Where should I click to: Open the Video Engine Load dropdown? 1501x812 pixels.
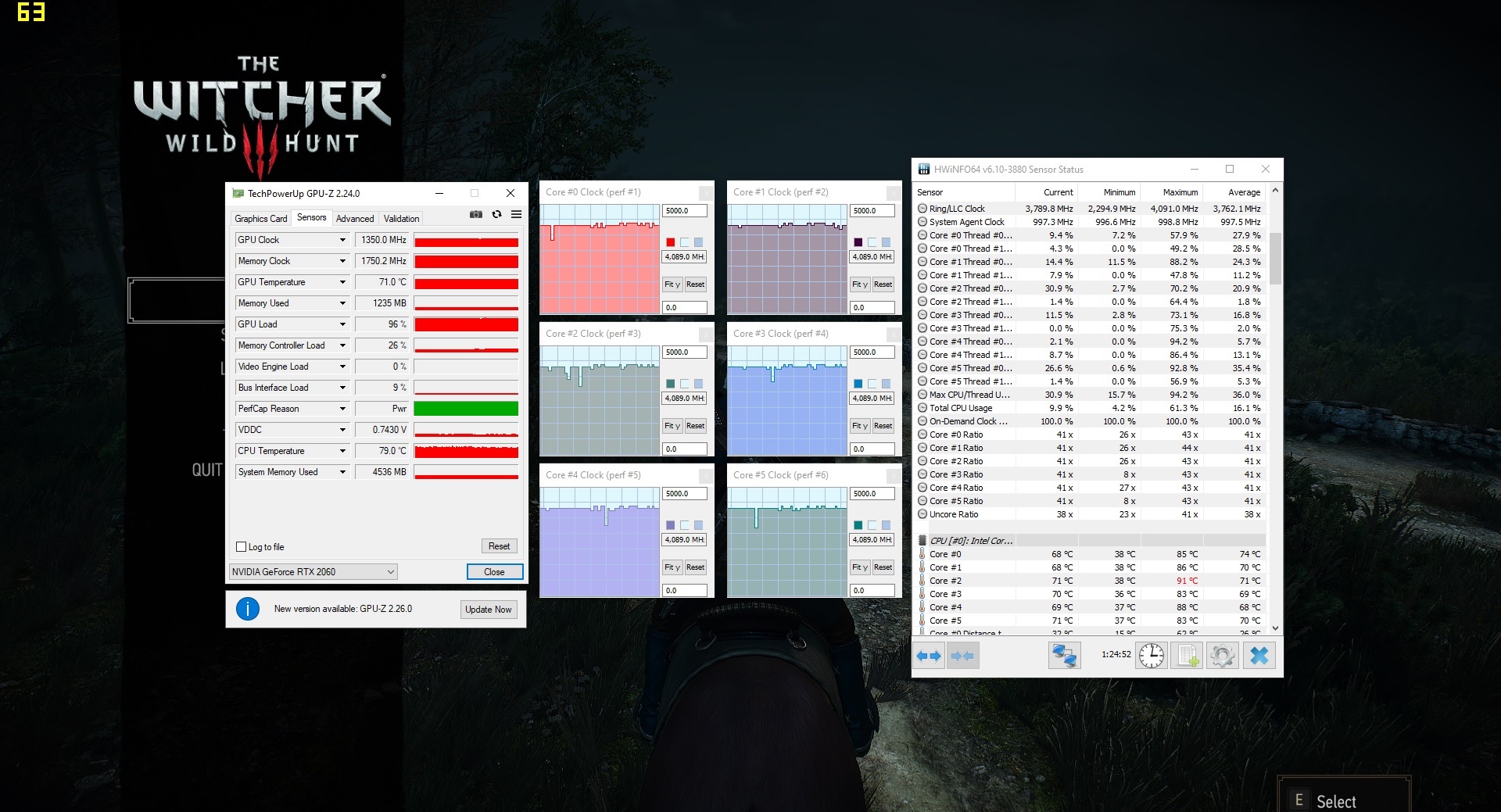[342, 367]
